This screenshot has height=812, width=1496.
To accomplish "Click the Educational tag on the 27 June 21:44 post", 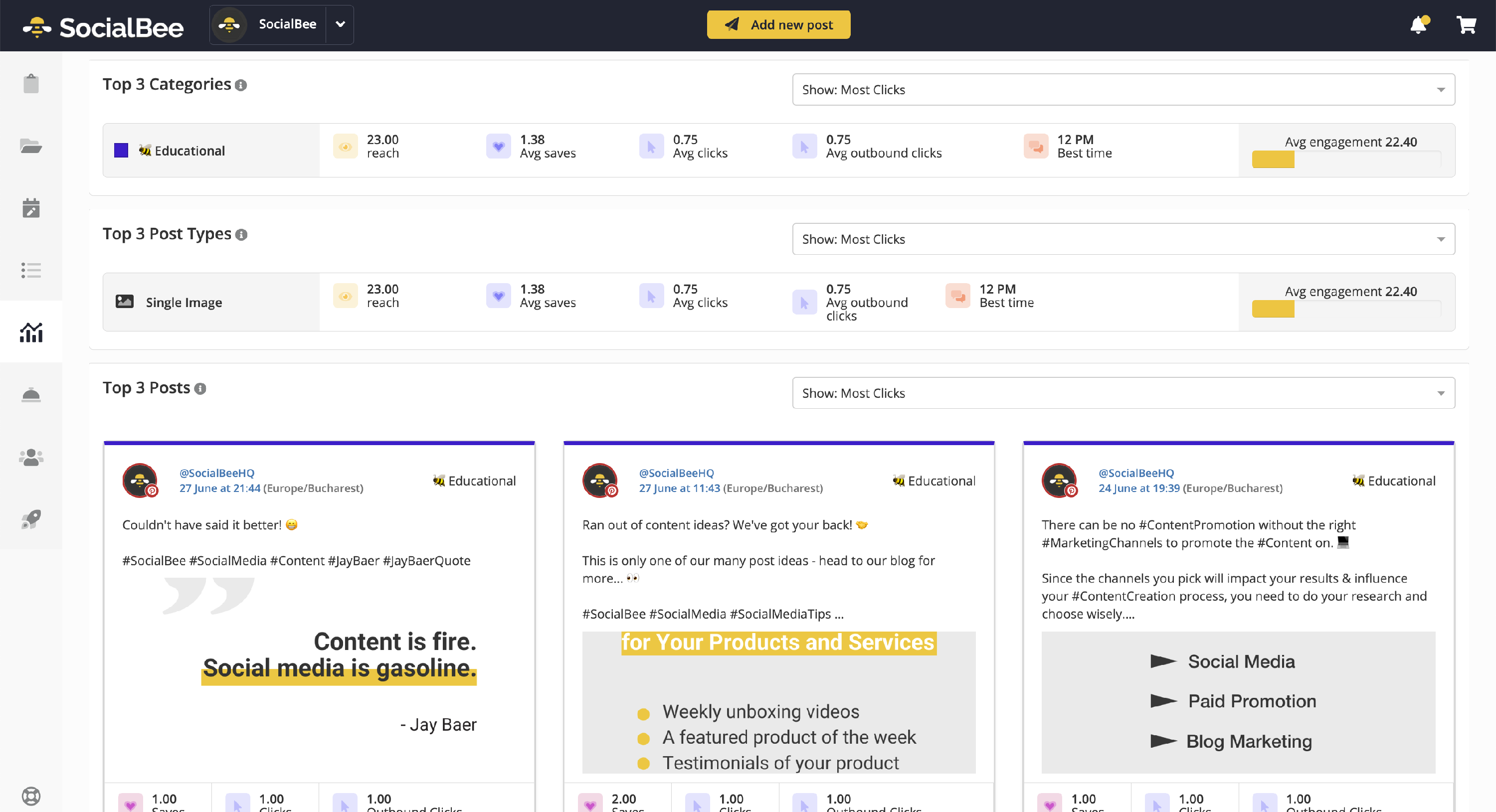I will coord(474,481).
